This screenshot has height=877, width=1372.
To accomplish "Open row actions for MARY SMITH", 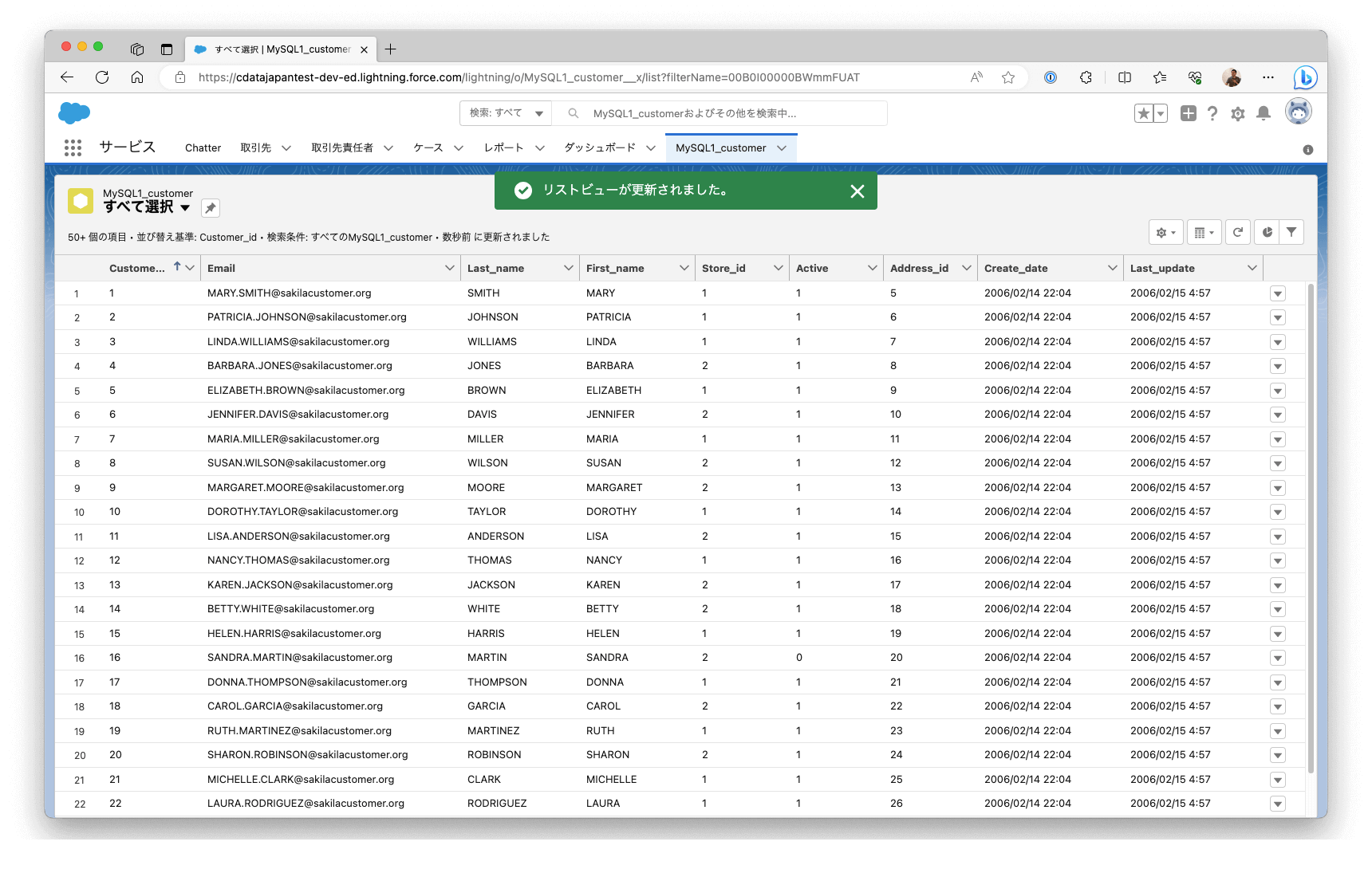I will coord(1278,293).
